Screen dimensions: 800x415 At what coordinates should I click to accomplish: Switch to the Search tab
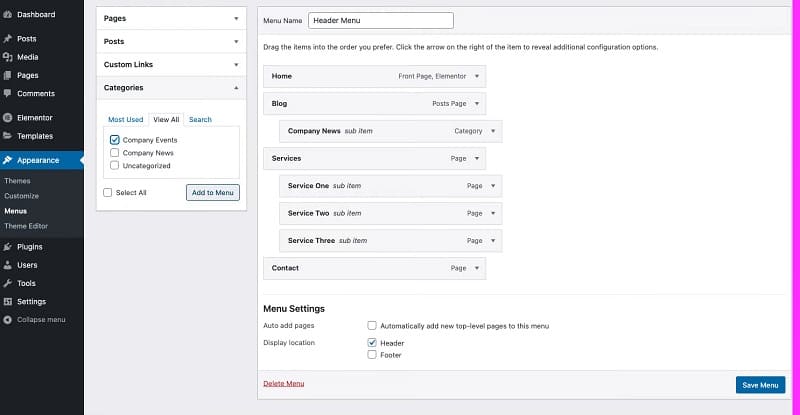[x=200, y=119]
